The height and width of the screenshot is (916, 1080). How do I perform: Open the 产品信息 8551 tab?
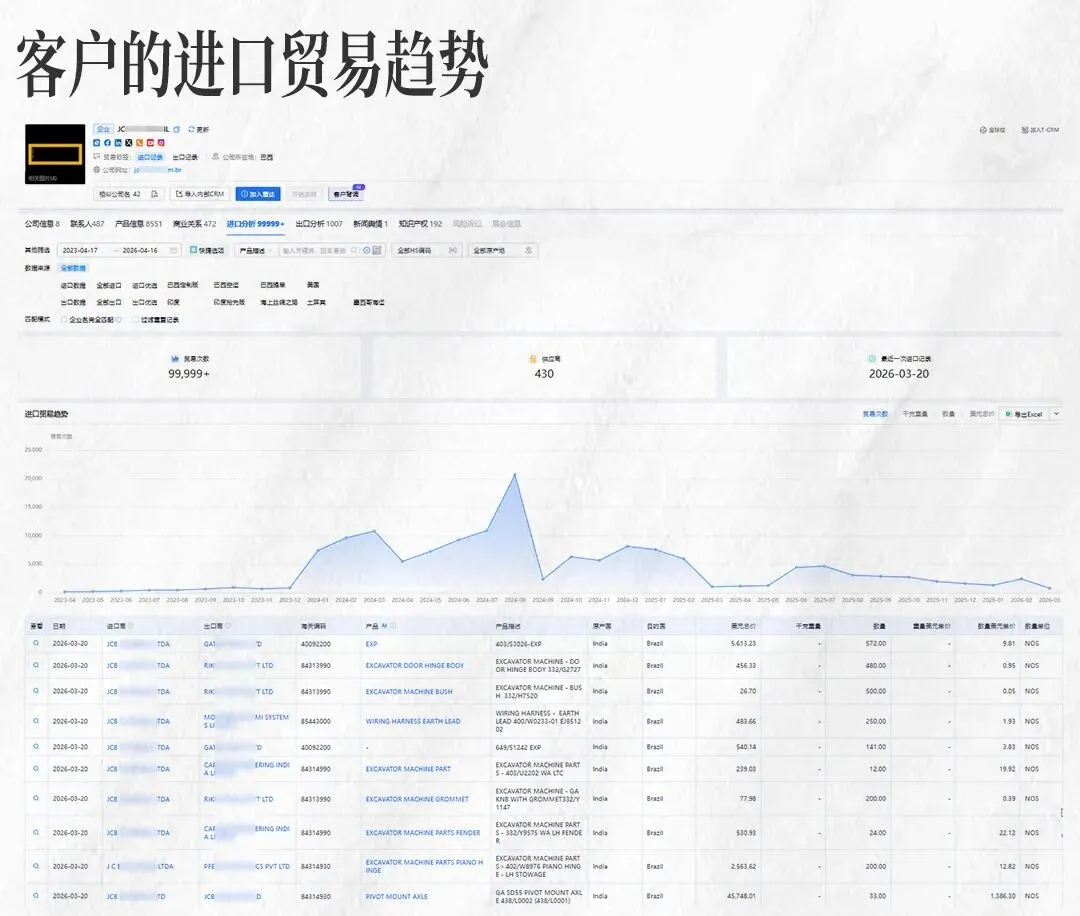[138, 224]
